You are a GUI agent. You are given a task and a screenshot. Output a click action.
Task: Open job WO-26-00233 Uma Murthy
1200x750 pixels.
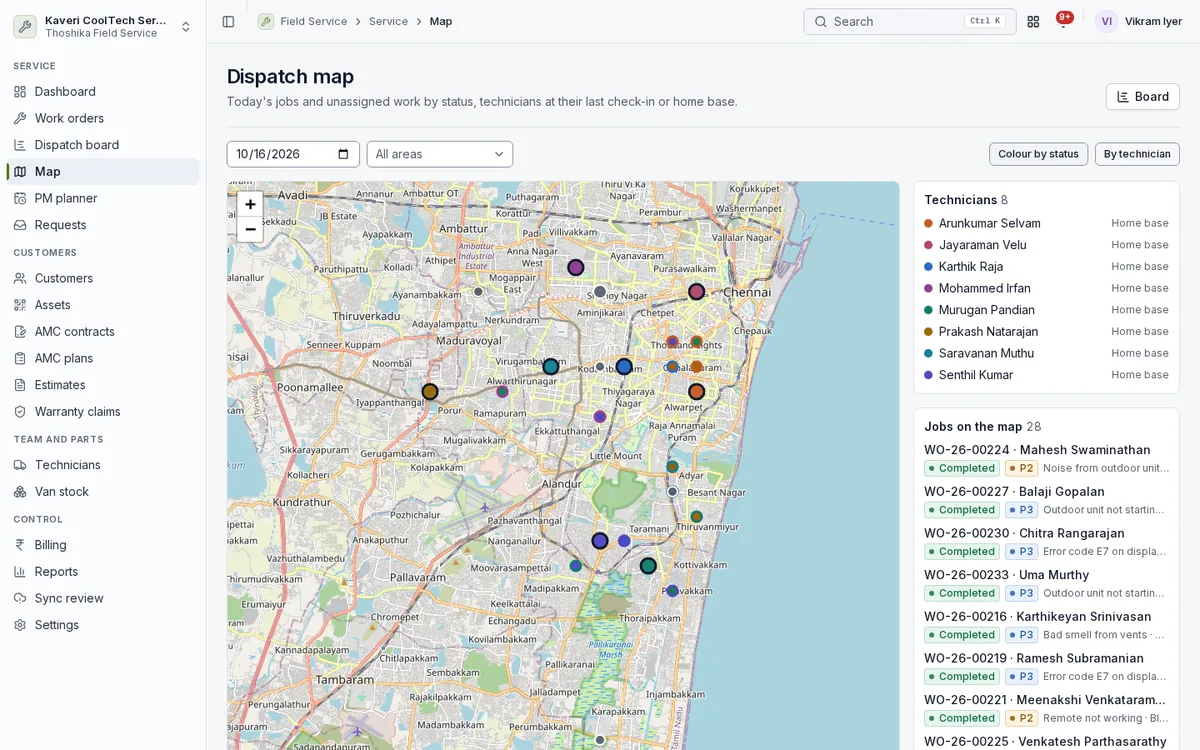[x=1046, y=584]
